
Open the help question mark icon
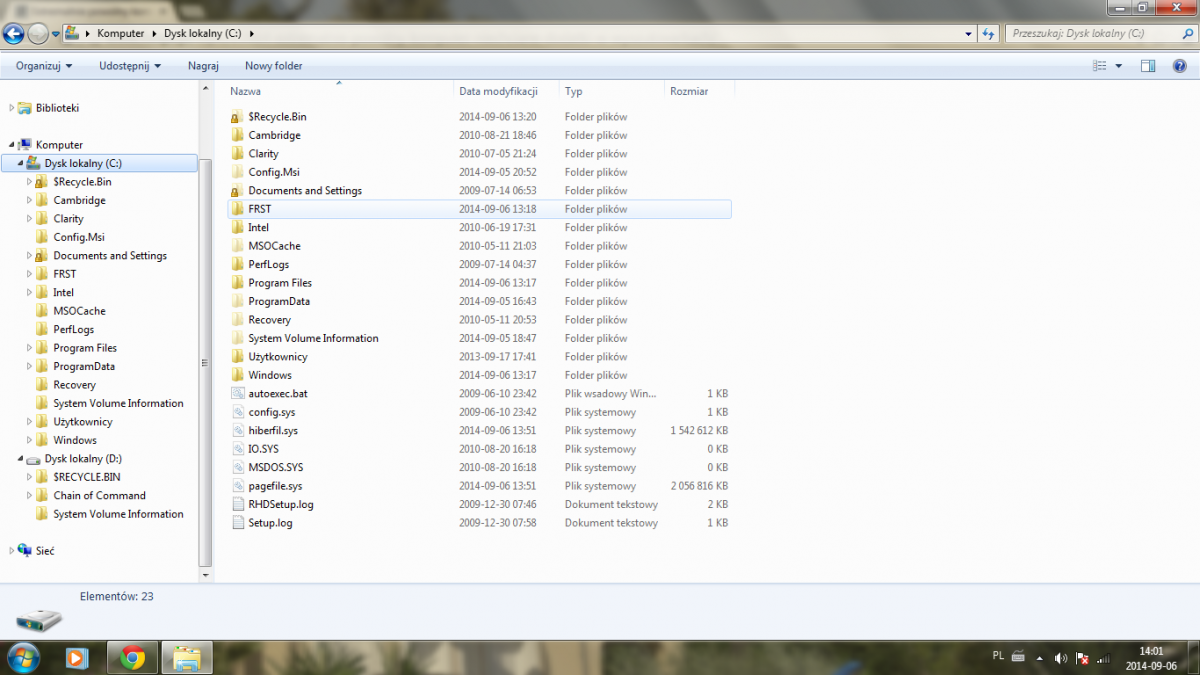click(x=1180, y=66)
